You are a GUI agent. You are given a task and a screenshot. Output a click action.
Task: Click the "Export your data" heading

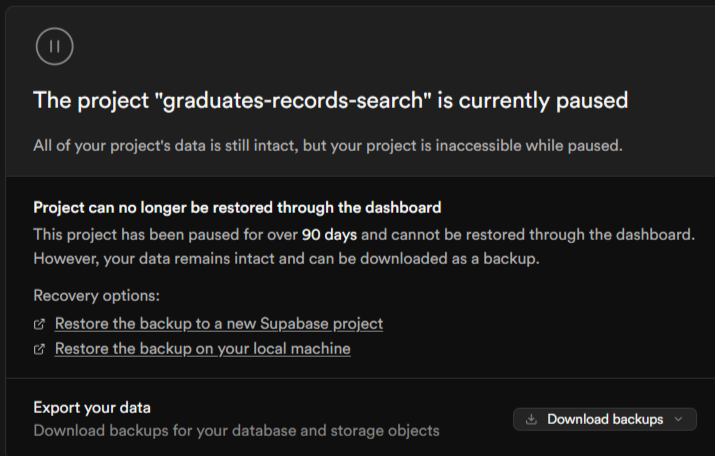[x=92, y=407]
